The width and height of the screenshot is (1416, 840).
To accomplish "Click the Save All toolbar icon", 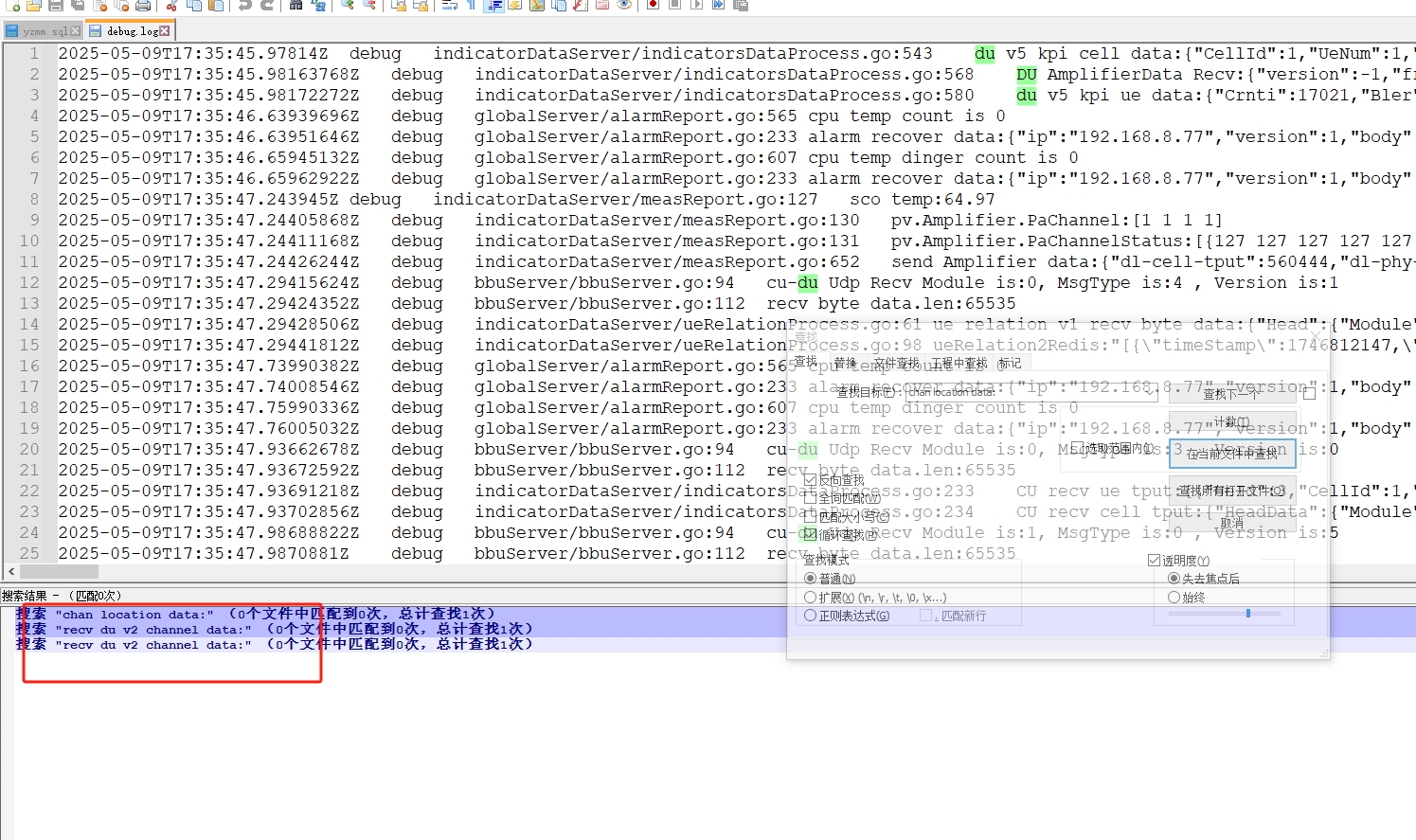I will 77,5.
